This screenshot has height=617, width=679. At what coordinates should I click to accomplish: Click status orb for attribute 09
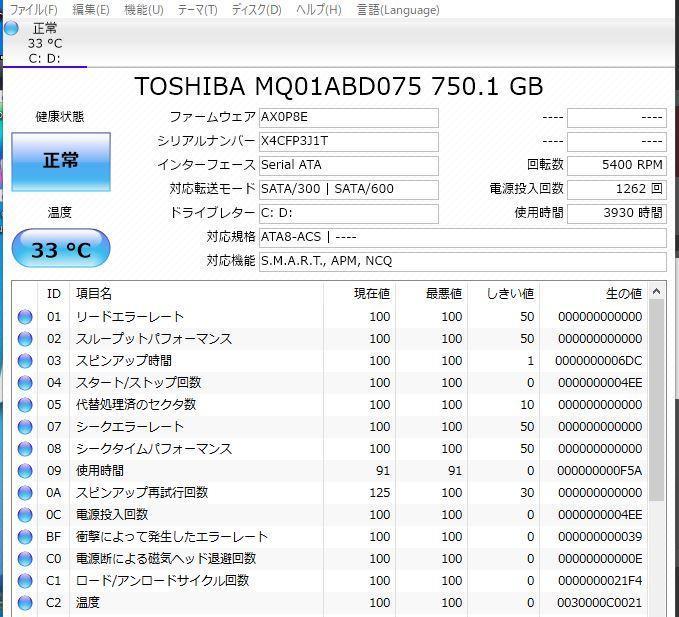coord(25,471)
